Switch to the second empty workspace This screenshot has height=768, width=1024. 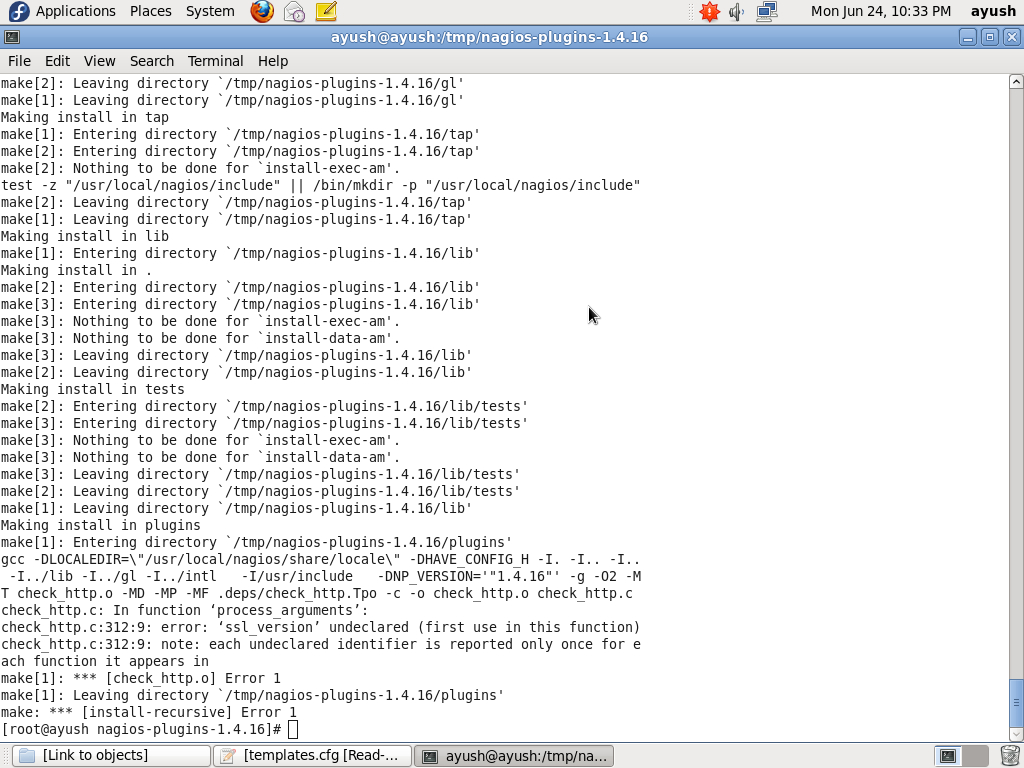pyautogui.click(x=975, y=756)
